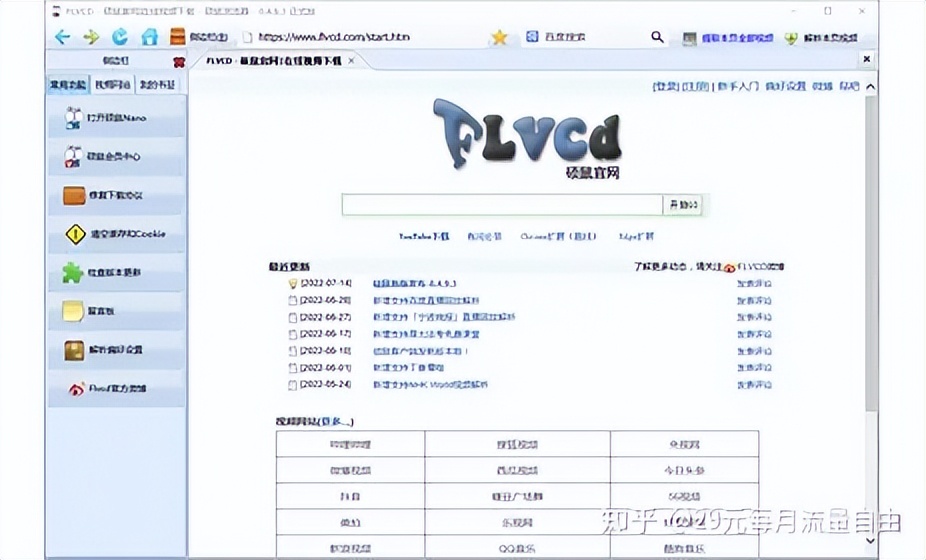
Task: Click the green puzzle check-update icon
Action: (73, 273)
